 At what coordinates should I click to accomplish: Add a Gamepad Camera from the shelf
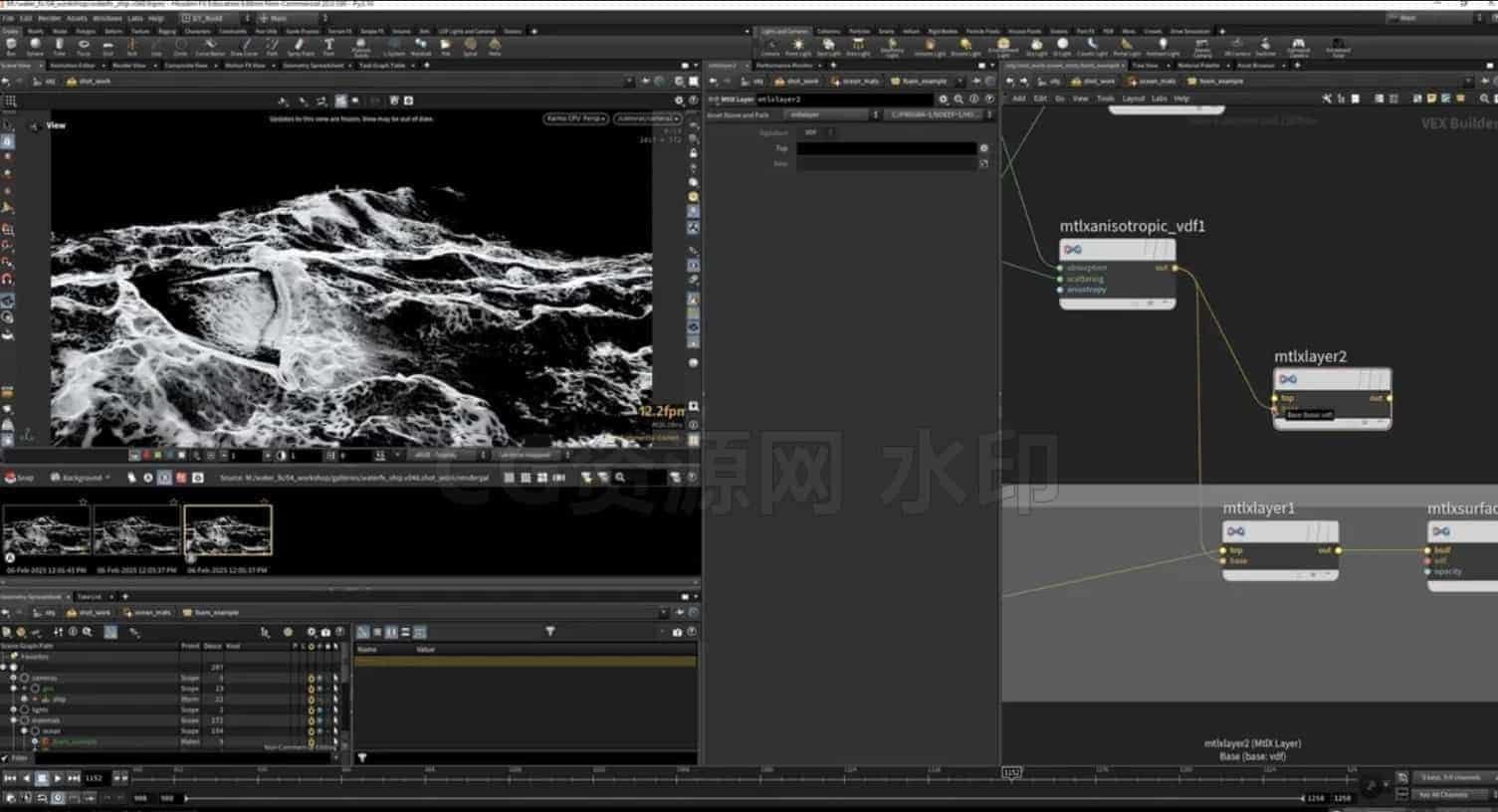(x=1298, y=46)
